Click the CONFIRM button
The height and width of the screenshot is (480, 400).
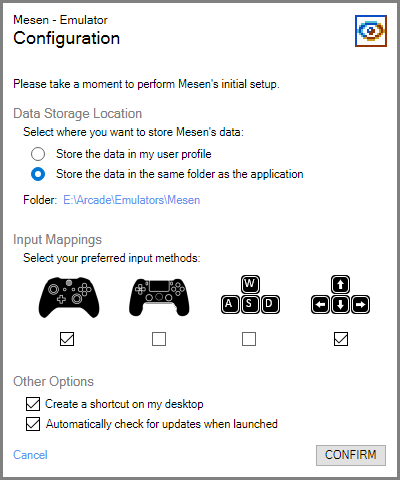tap(351, 455)
